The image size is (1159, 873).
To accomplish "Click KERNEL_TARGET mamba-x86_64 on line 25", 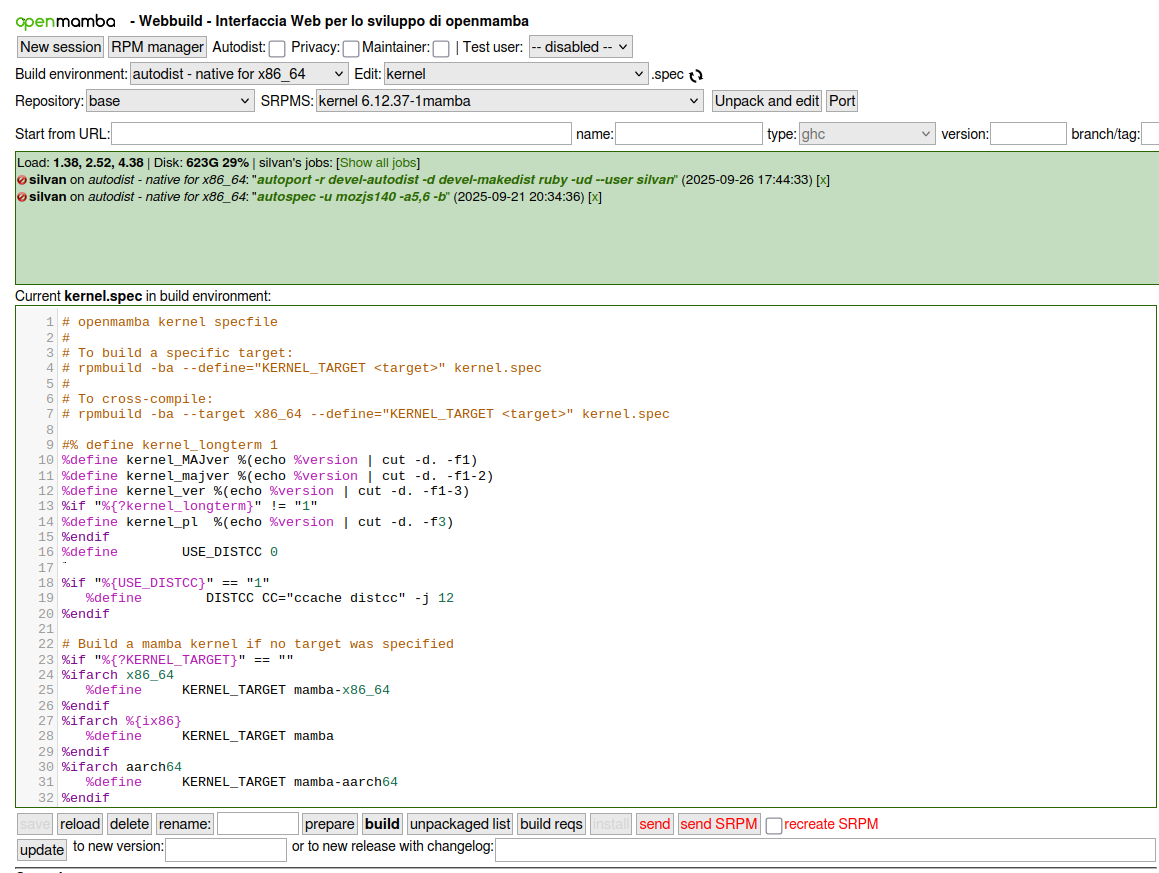I will [286, 690].
